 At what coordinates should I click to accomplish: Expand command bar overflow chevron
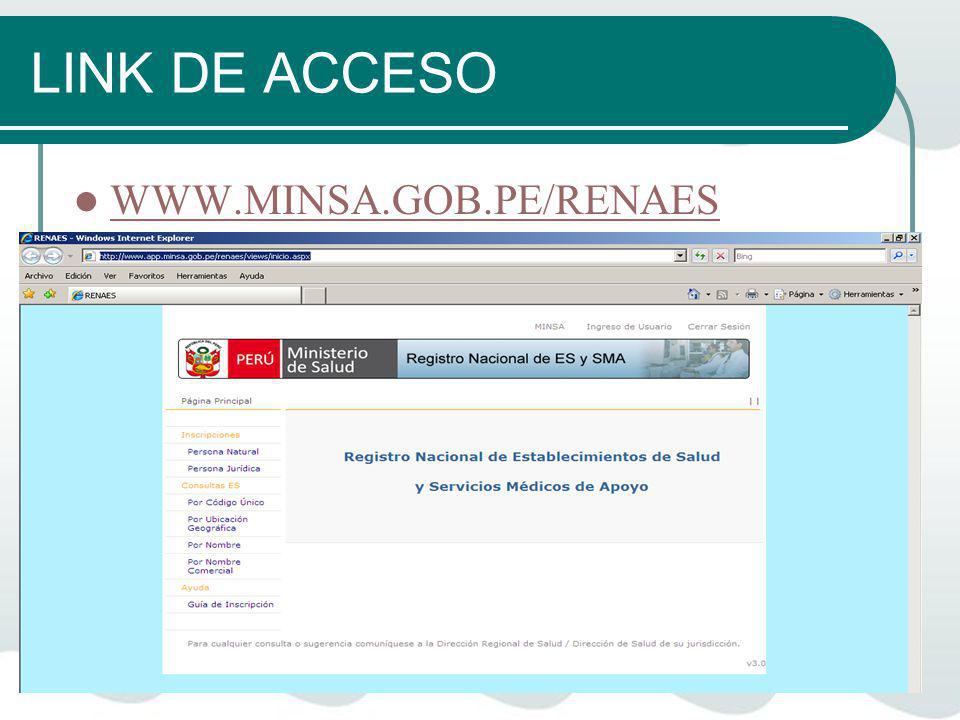915,290
